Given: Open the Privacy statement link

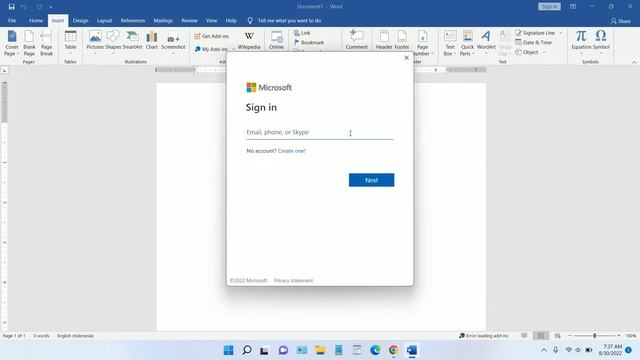Looking at the screenshot, I should click(x=293, y=281).
